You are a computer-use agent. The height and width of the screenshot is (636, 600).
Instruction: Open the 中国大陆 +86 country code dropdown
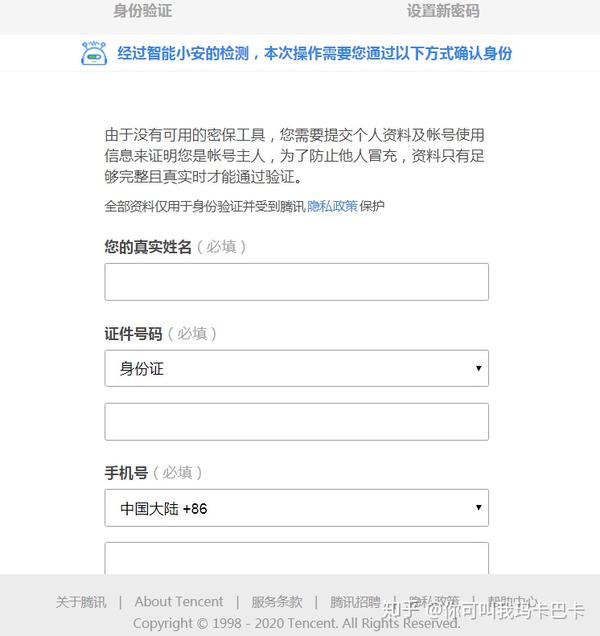[x=297, y=508]
